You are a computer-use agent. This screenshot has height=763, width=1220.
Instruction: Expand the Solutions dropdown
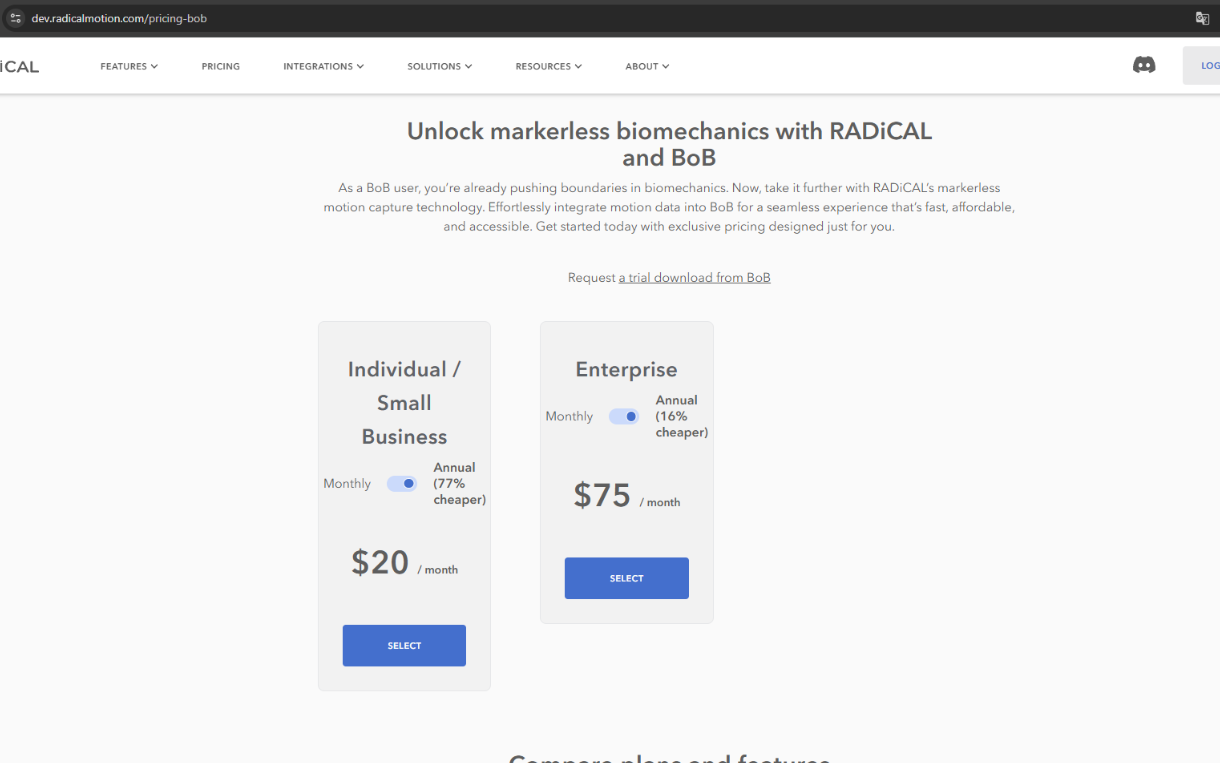[x=439, y=66]
